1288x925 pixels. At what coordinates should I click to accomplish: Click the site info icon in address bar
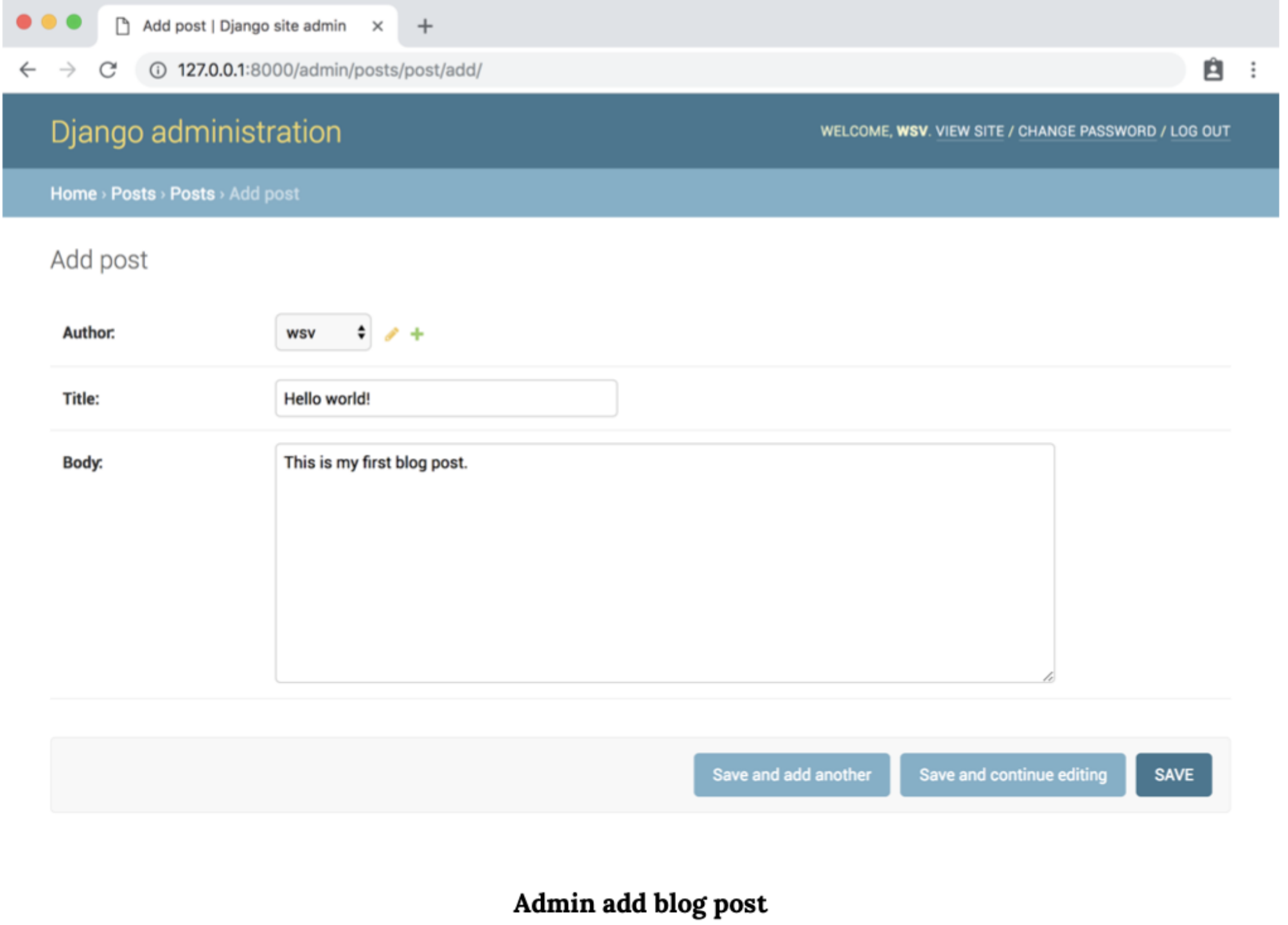[158, 70]
